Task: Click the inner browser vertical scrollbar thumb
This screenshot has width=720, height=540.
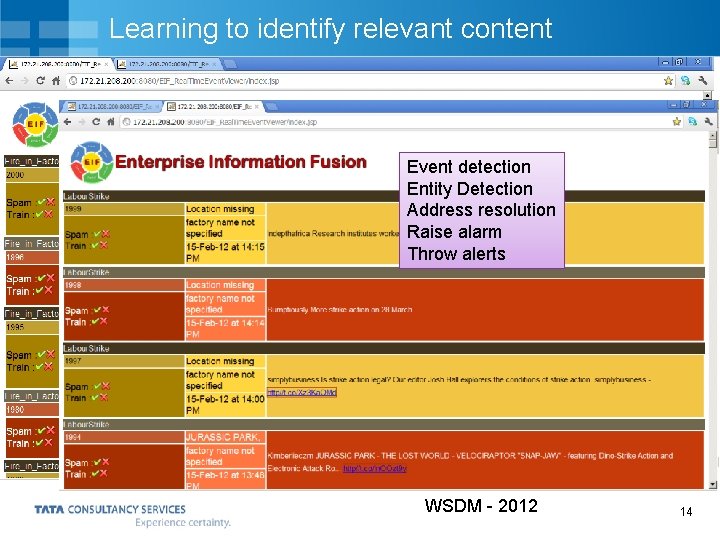Action: (x=713, y=143)
